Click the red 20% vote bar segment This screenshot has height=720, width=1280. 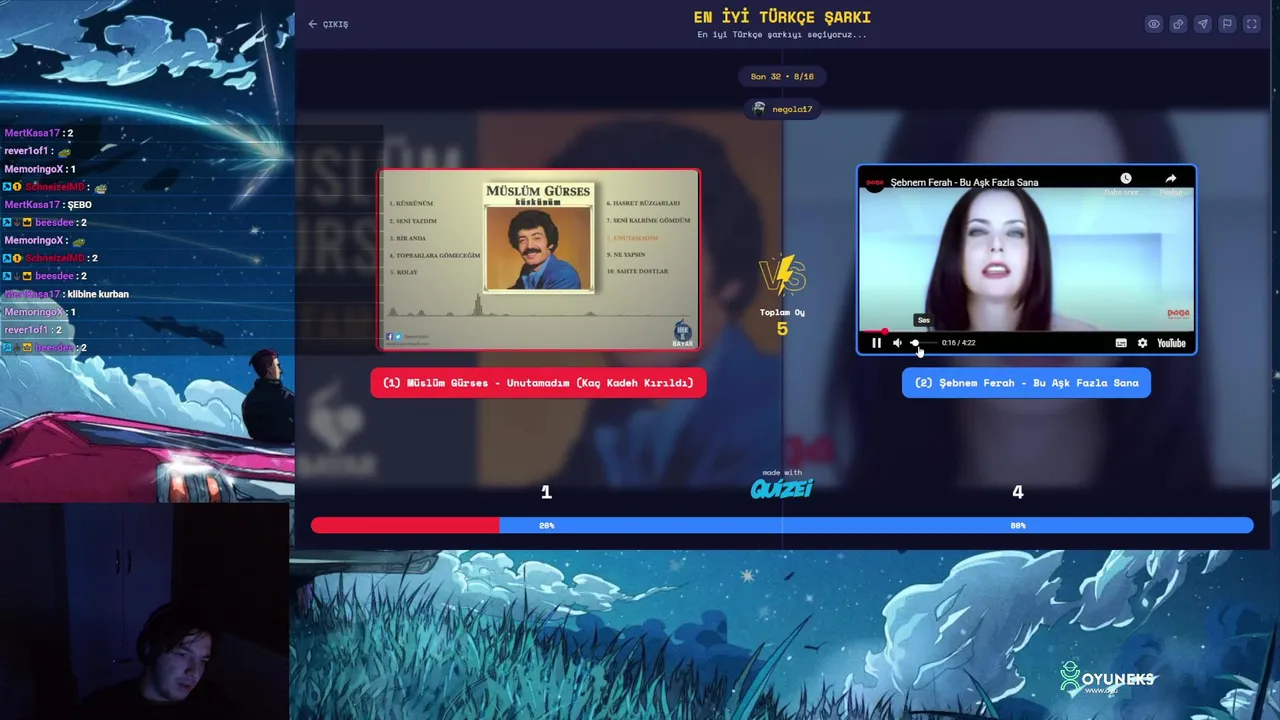405,525
